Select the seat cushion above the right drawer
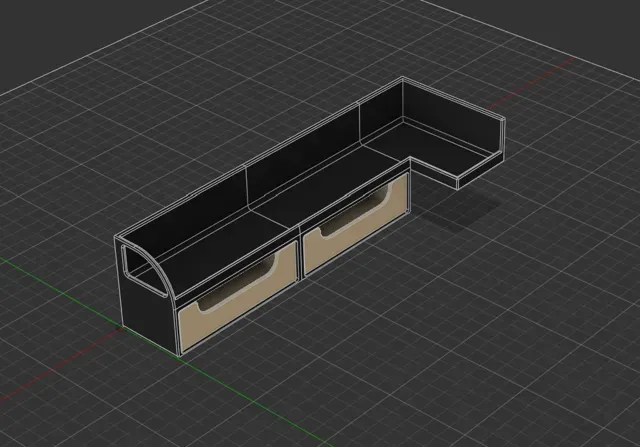This screenshot has height=447, width=640. point(331,188)
